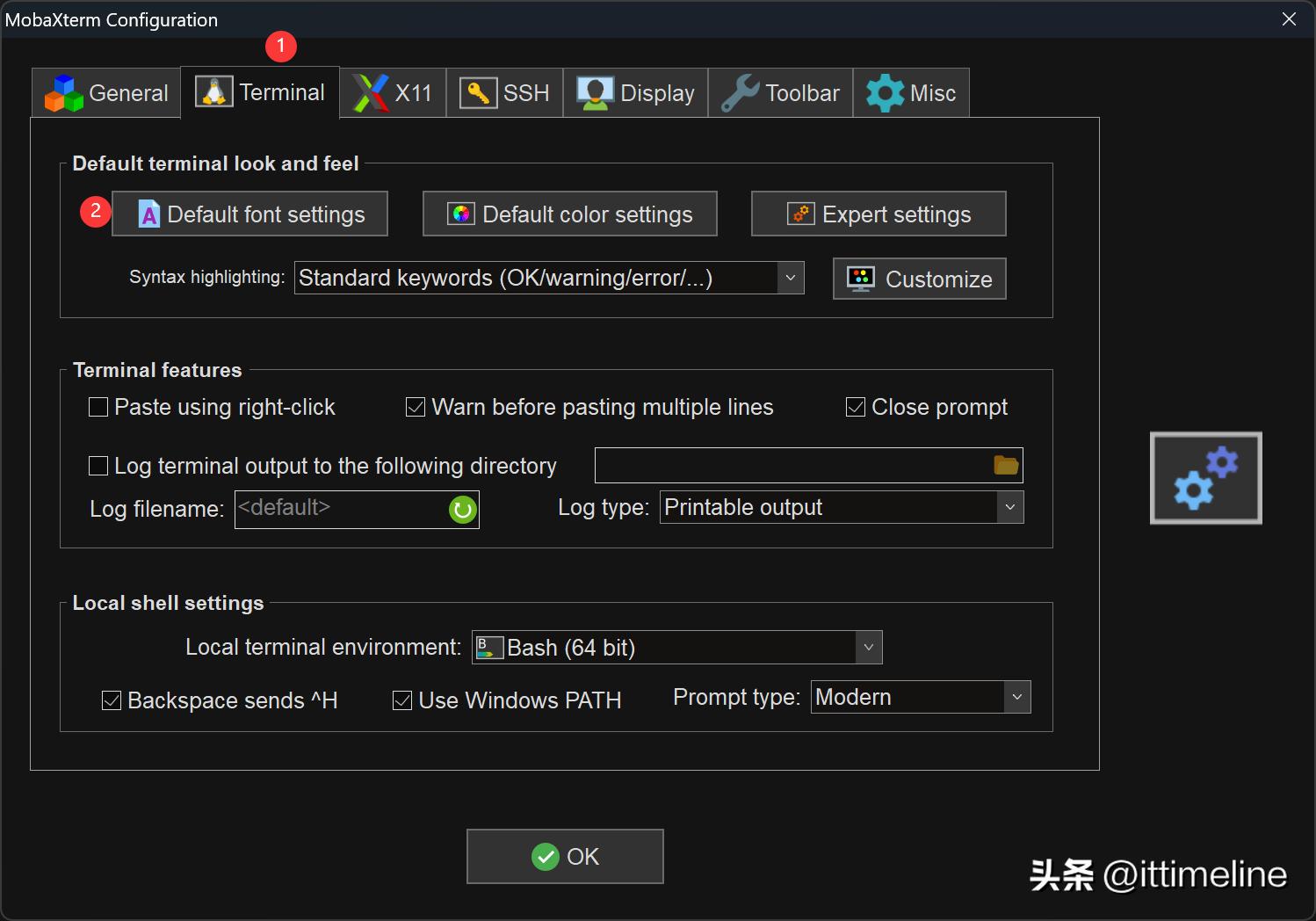Open the Misc tab with gear icon
Viewport: 1316px width, 921px height.
(911, 93)
